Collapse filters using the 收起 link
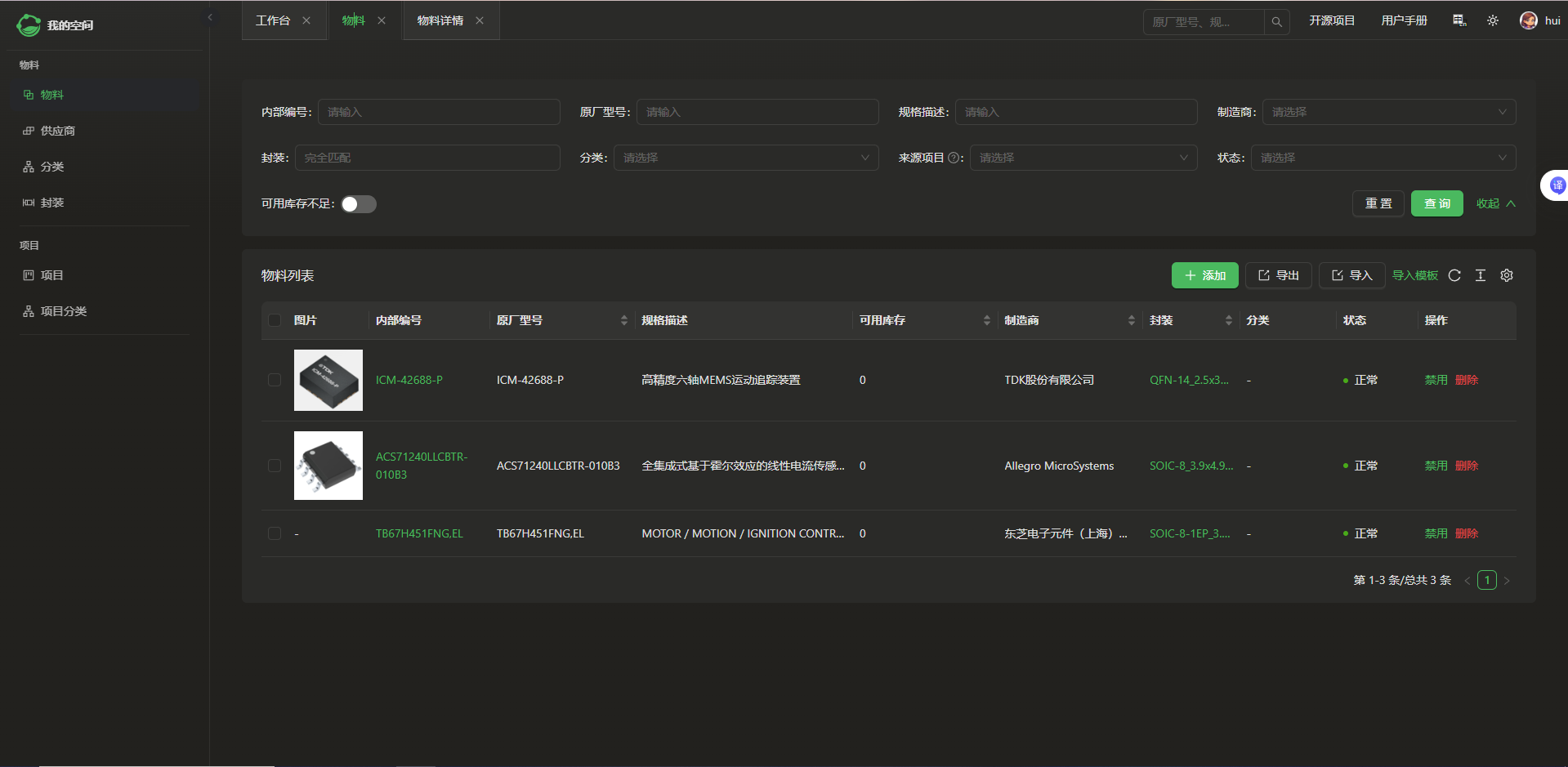This screenshot has width=1568, height=767. [1495, 203]
